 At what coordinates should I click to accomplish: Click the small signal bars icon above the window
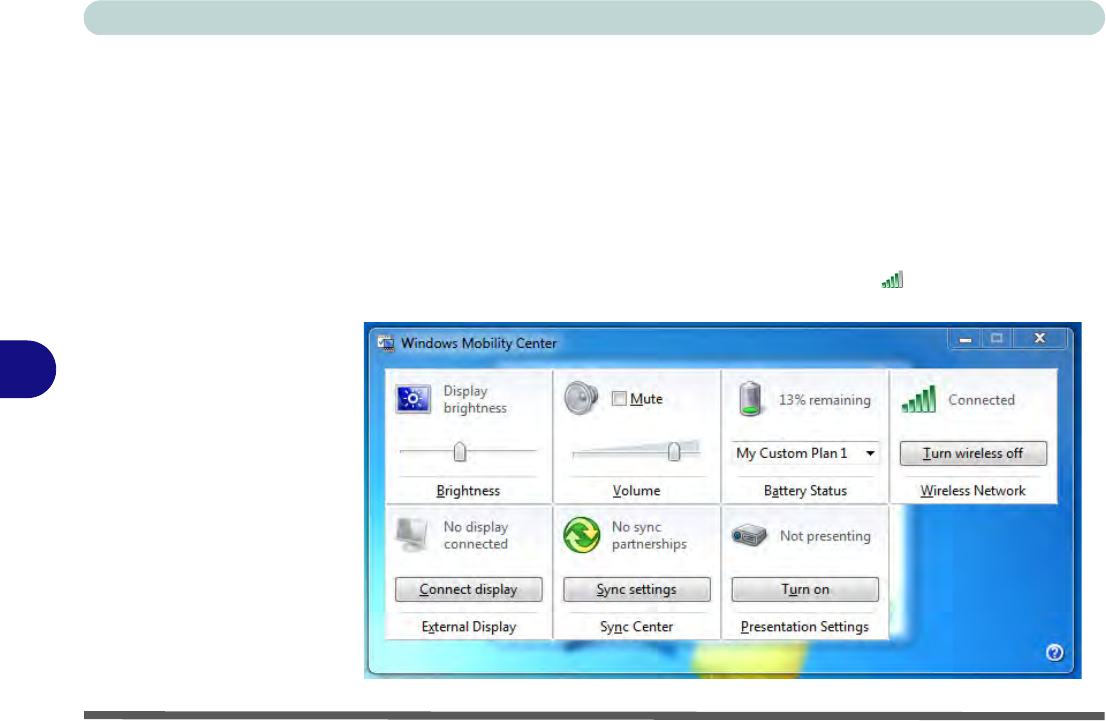892,280
